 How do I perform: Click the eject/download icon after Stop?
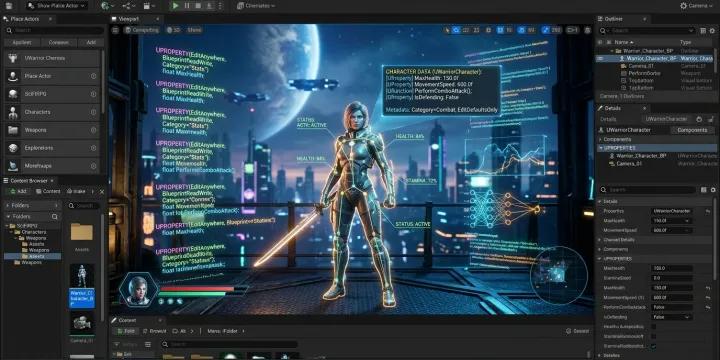coord(209,6)
